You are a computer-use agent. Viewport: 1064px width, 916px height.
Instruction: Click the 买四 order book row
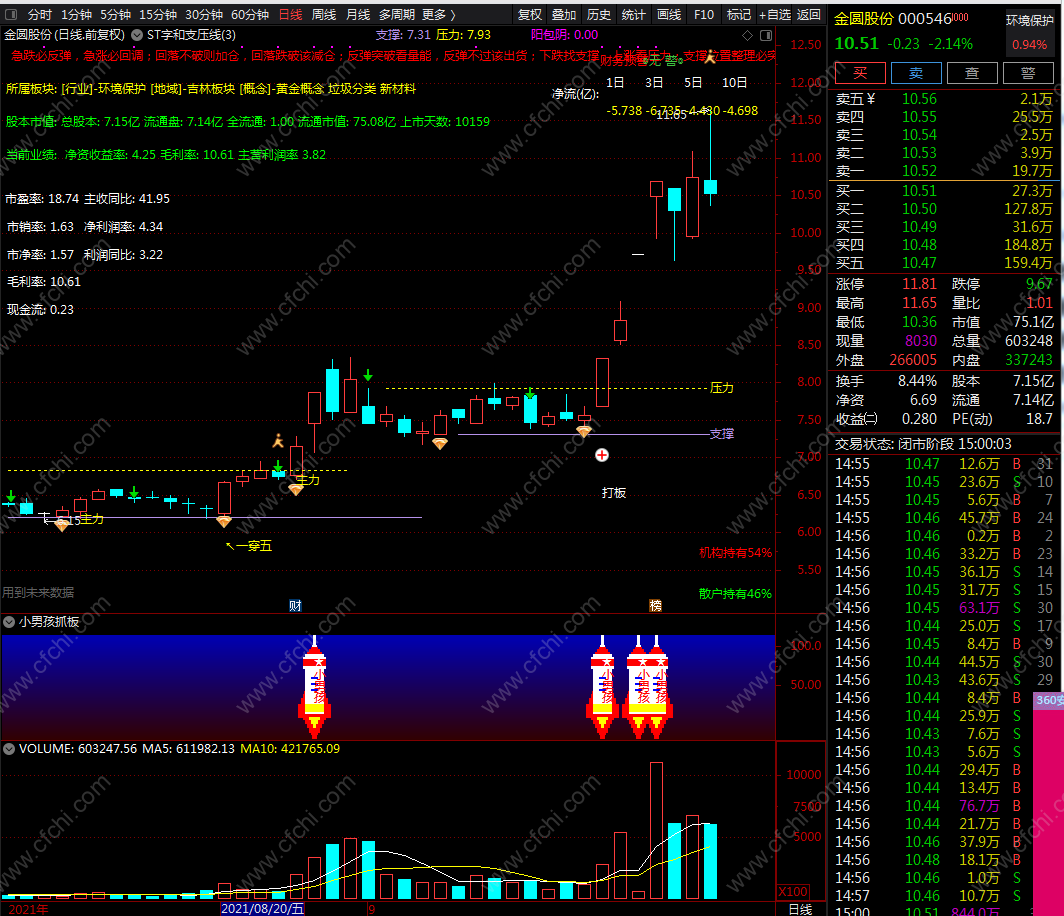tap(944, 245)
